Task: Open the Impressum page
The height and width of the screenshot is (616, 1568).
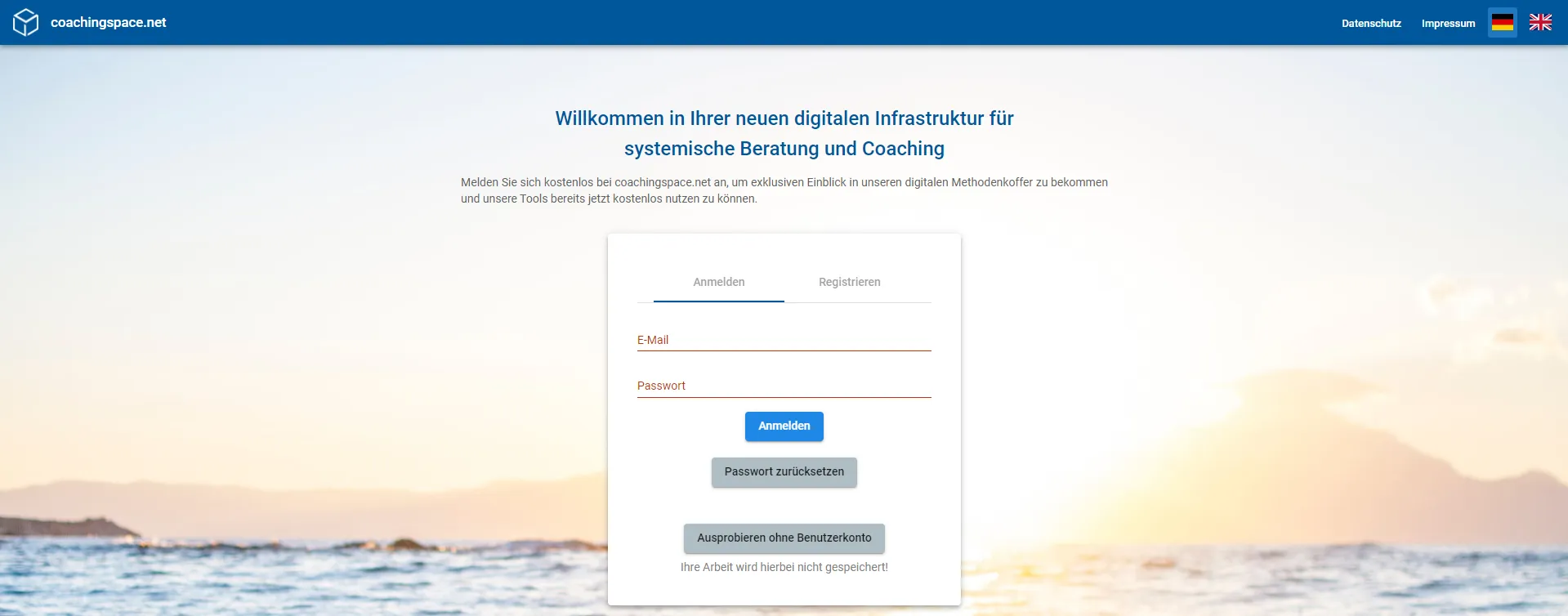Action: click(x=1448, y=23)
